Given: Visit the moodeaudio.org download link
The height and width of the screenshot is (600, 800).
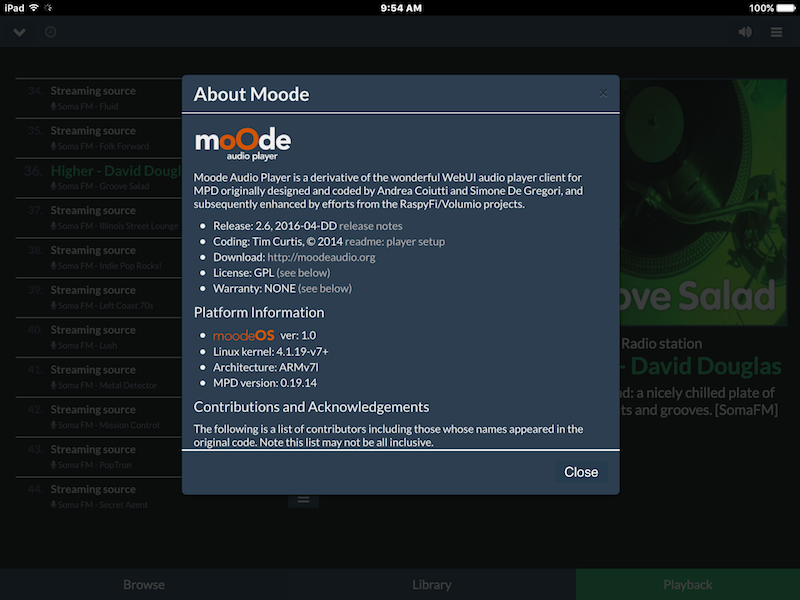Looking at the screenshot, I should [x=321, y=257].
